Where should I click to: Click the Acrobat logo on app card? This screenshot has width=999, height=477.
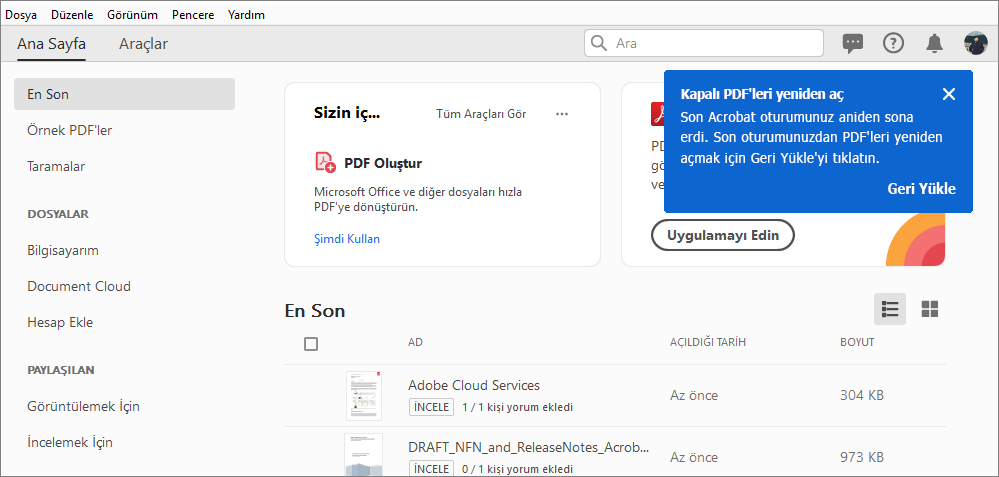(x=658, y=115)
